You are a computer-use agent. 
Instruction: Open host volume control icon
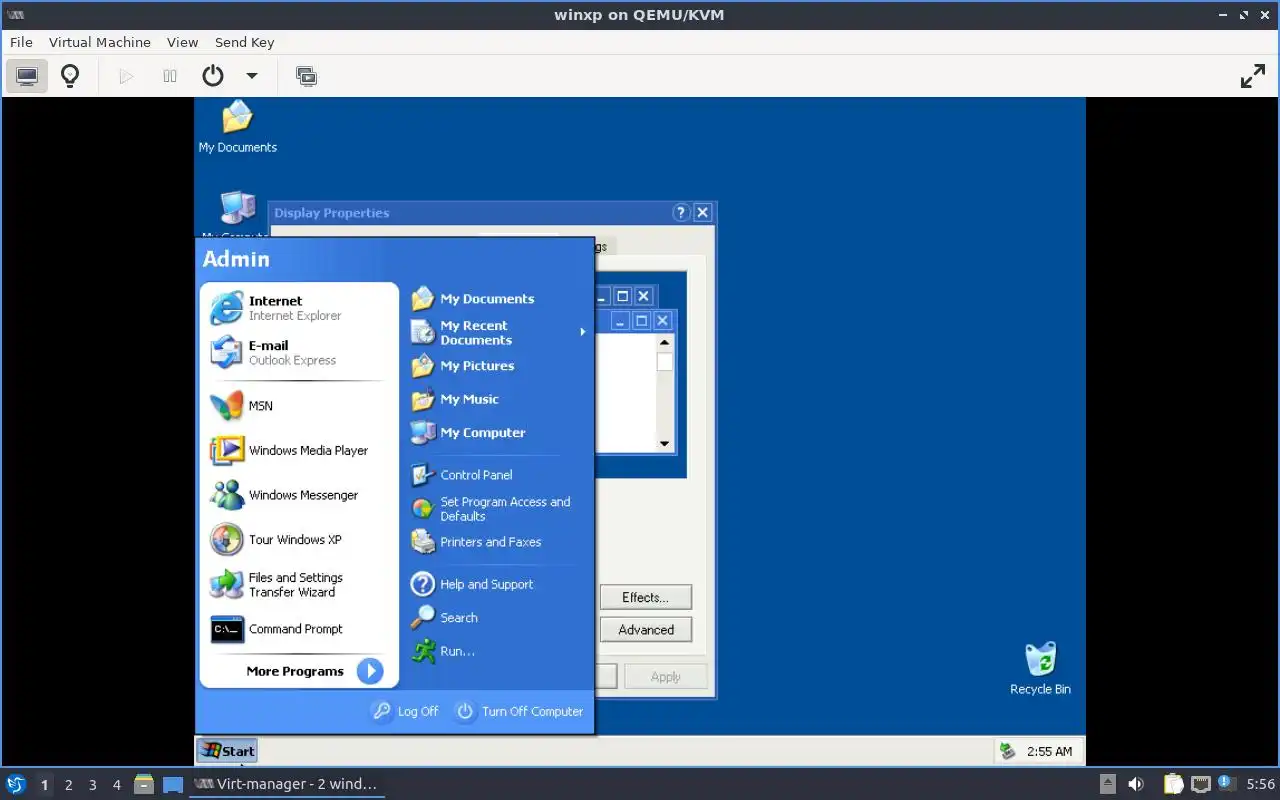pos(1135,784)
